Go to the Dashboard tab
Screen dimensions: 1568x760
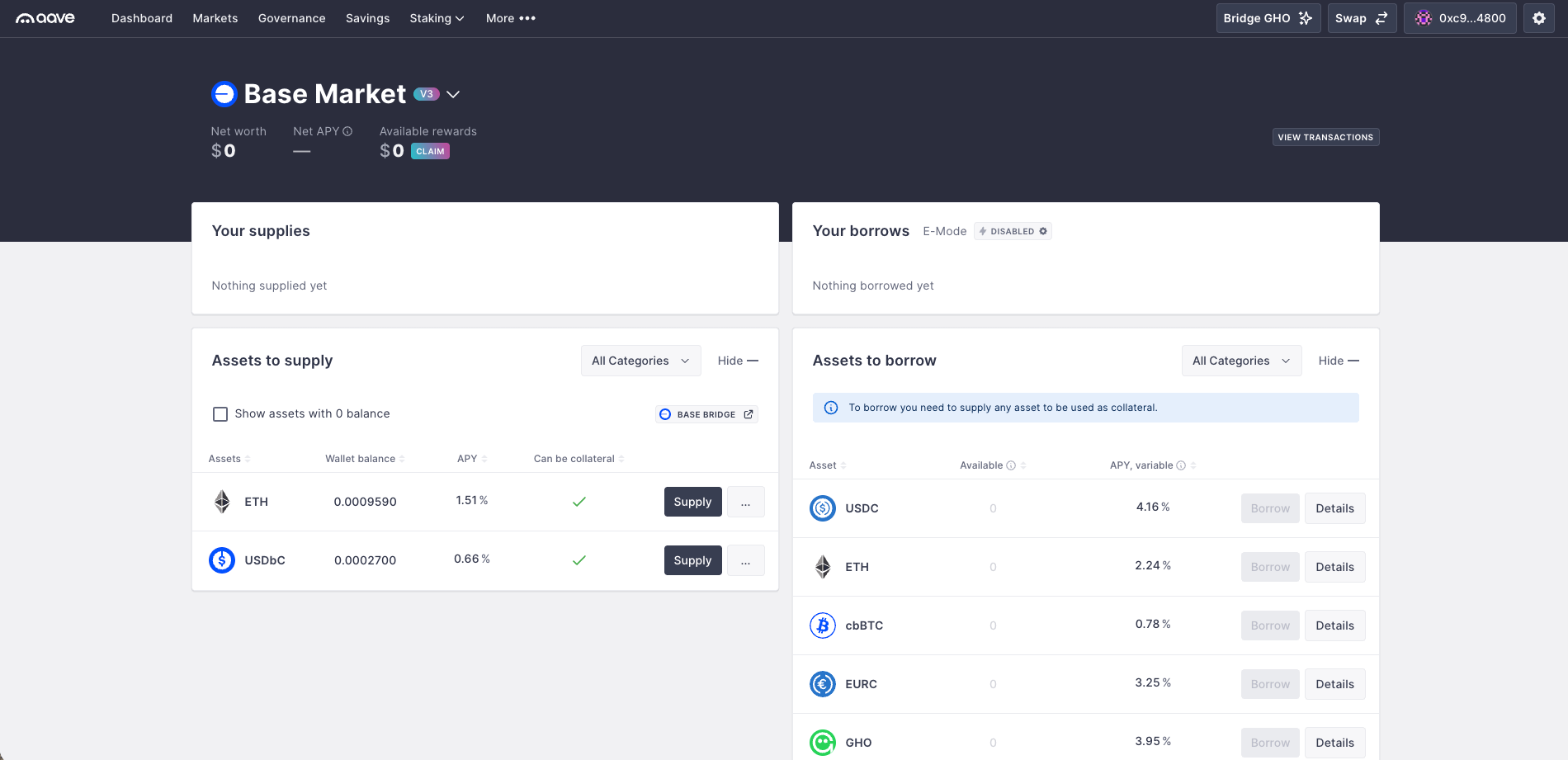pos(142,18)
